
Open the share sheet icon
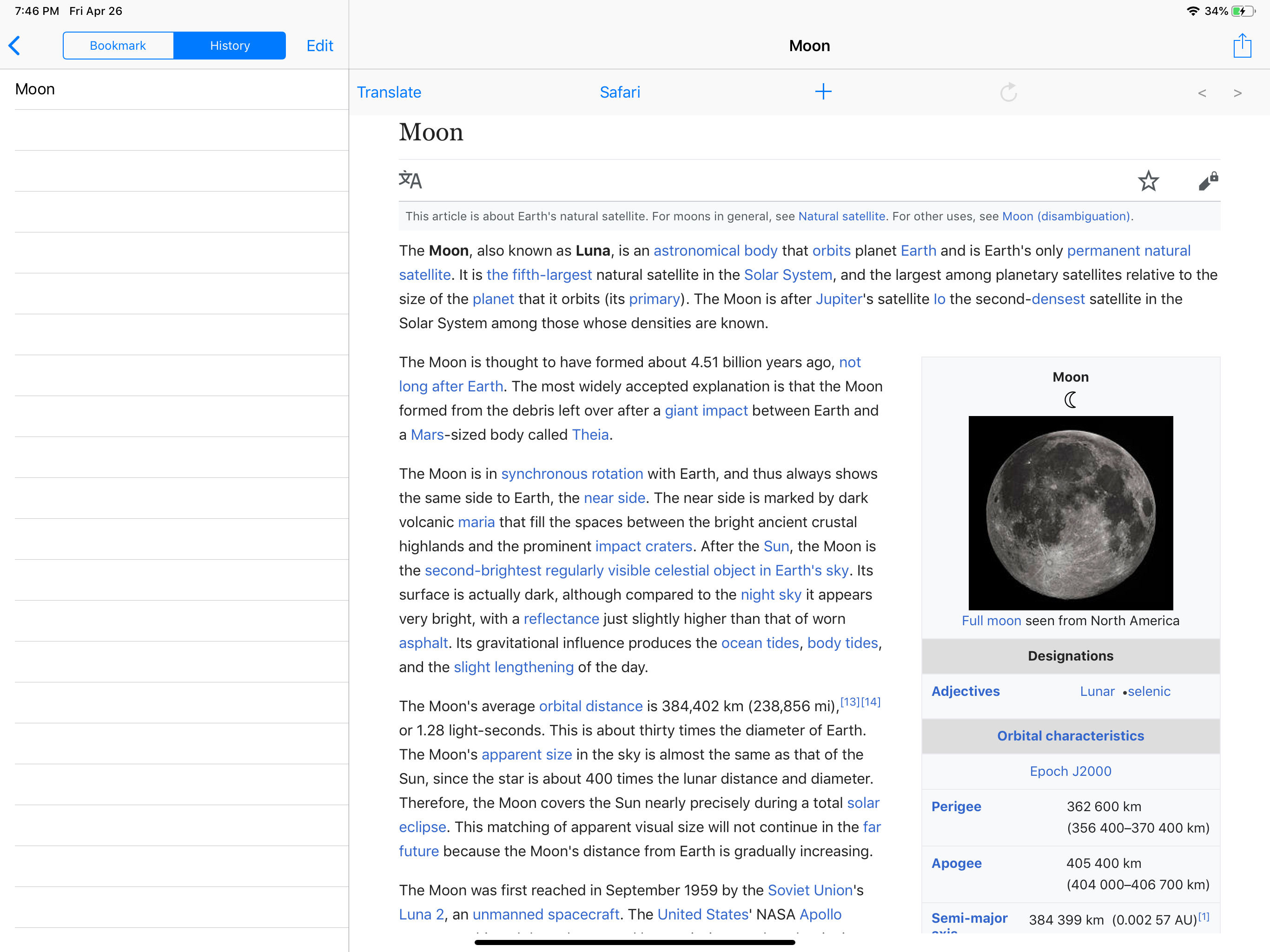(1242, 45)
